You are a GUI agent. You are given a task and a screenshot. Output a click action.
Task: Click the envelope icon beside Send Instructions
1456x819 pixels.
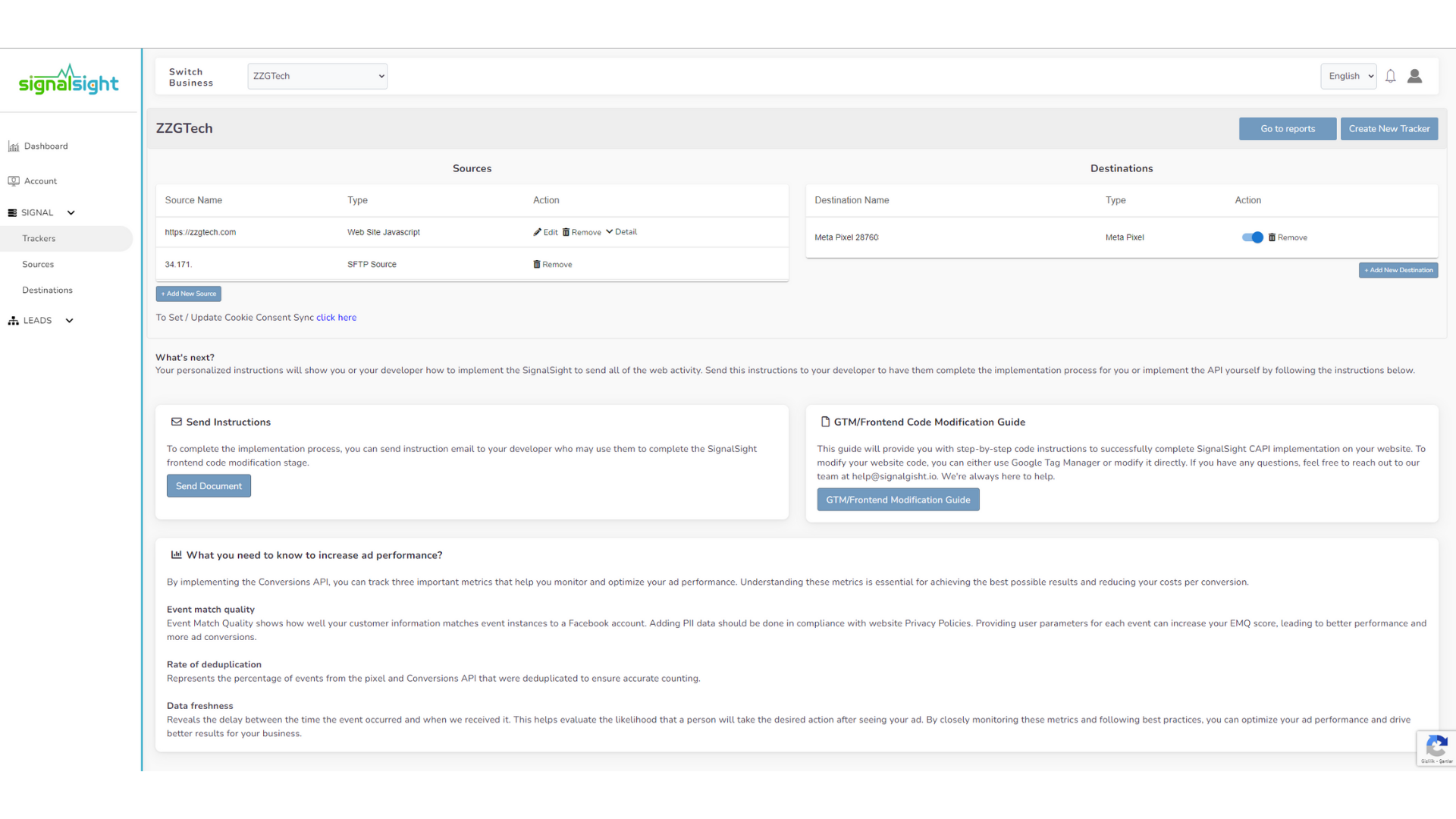[x=176, y=422]
